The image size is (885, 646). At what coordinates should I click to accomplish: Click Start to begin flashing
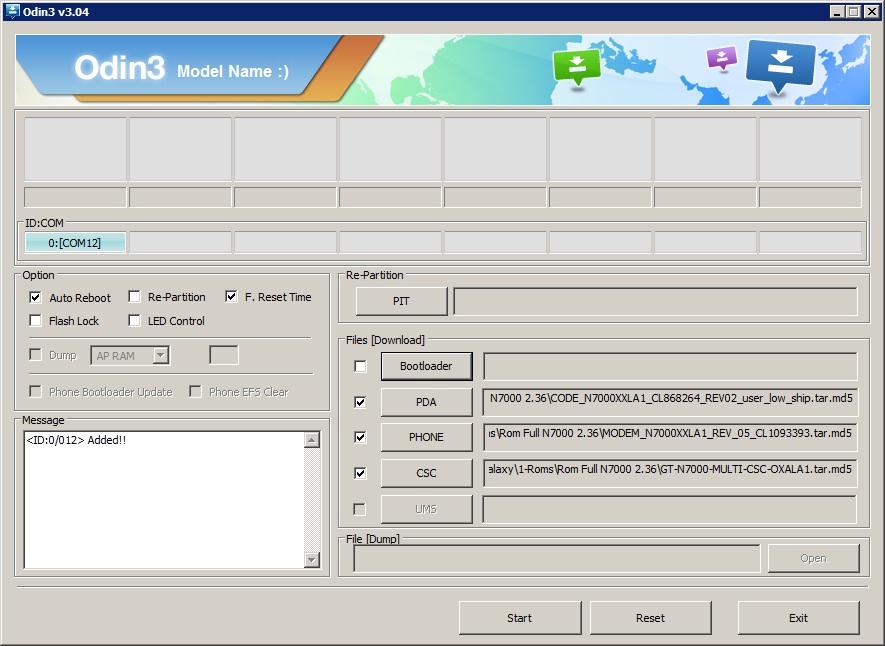pos(519,617)
